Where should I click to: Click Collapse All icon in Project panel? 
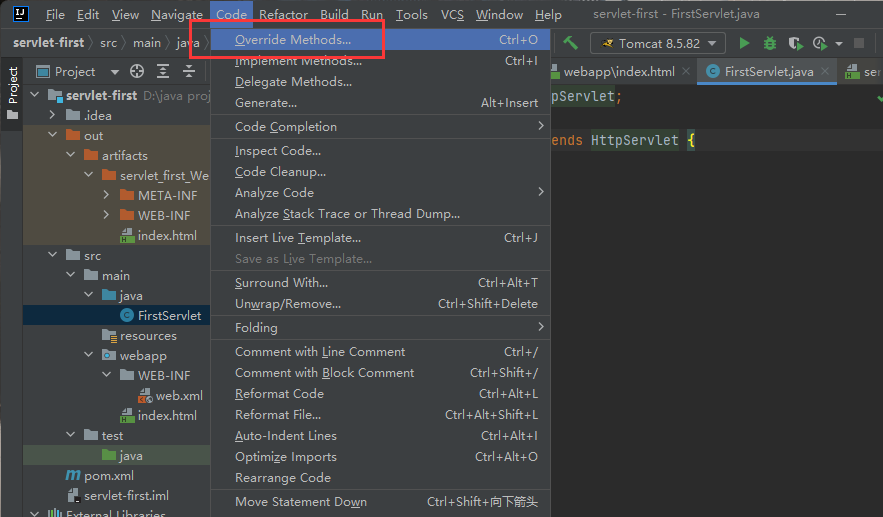pyautogui.click(x=188, y=72)
